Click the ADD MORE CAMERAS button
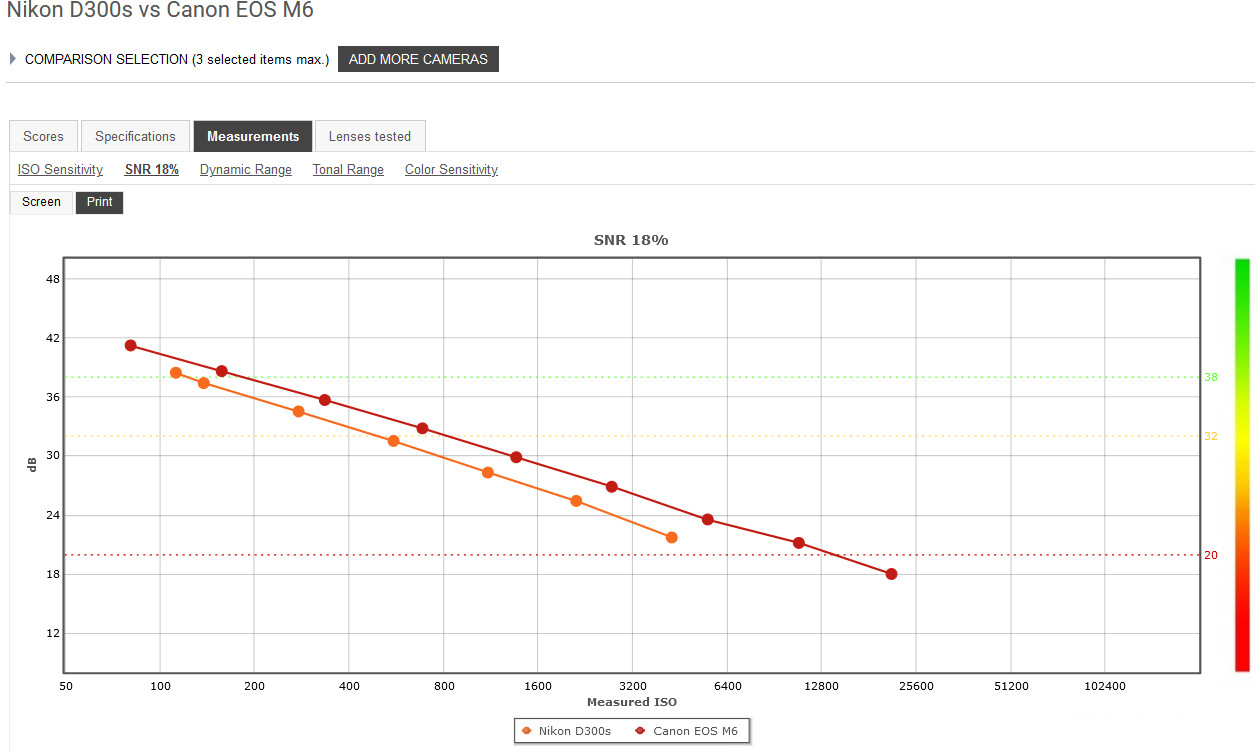This screenshot has height=753, width=1255. (418, 59)
